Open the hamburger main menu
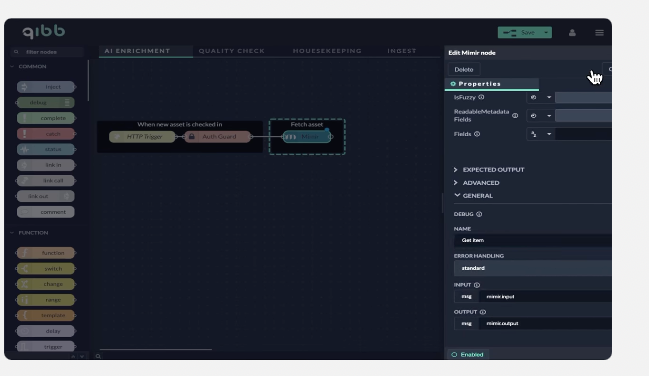This screenshot has height=376, width=649. pos(599,33)
